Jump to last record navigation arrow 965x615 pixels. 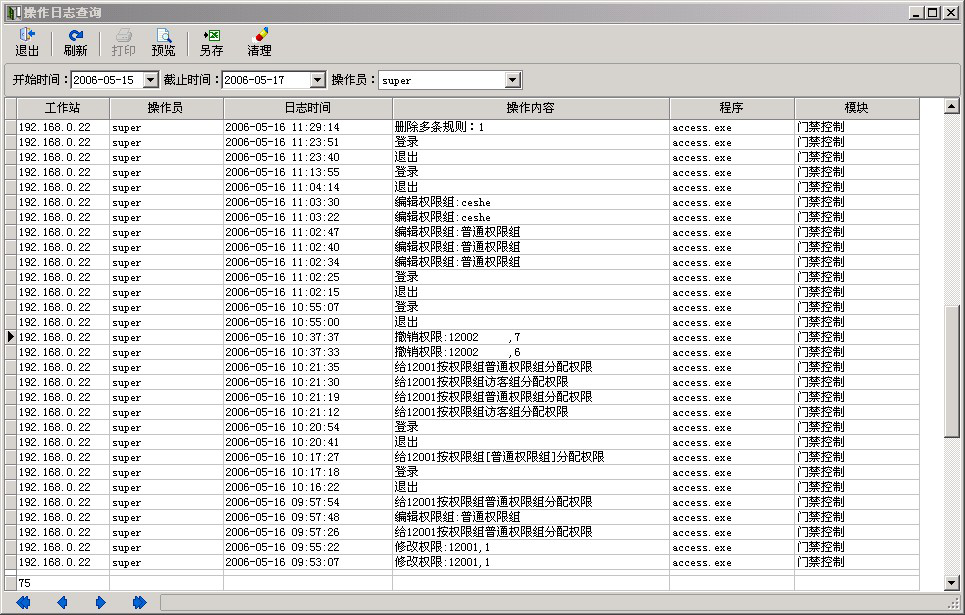click(x=139, y=602)
